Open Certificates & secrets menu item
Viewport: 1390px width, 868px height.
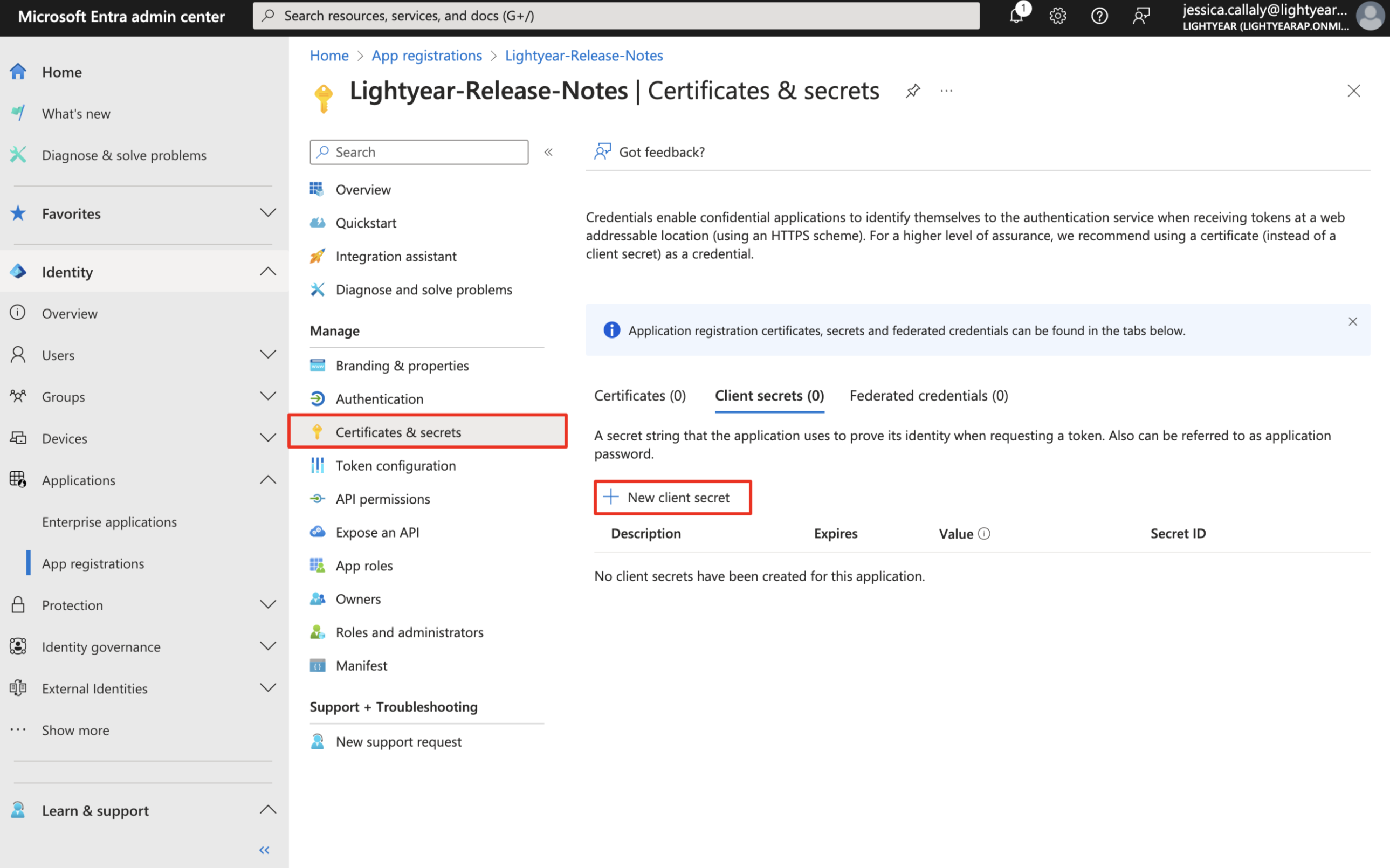click(x=428, y=432)
